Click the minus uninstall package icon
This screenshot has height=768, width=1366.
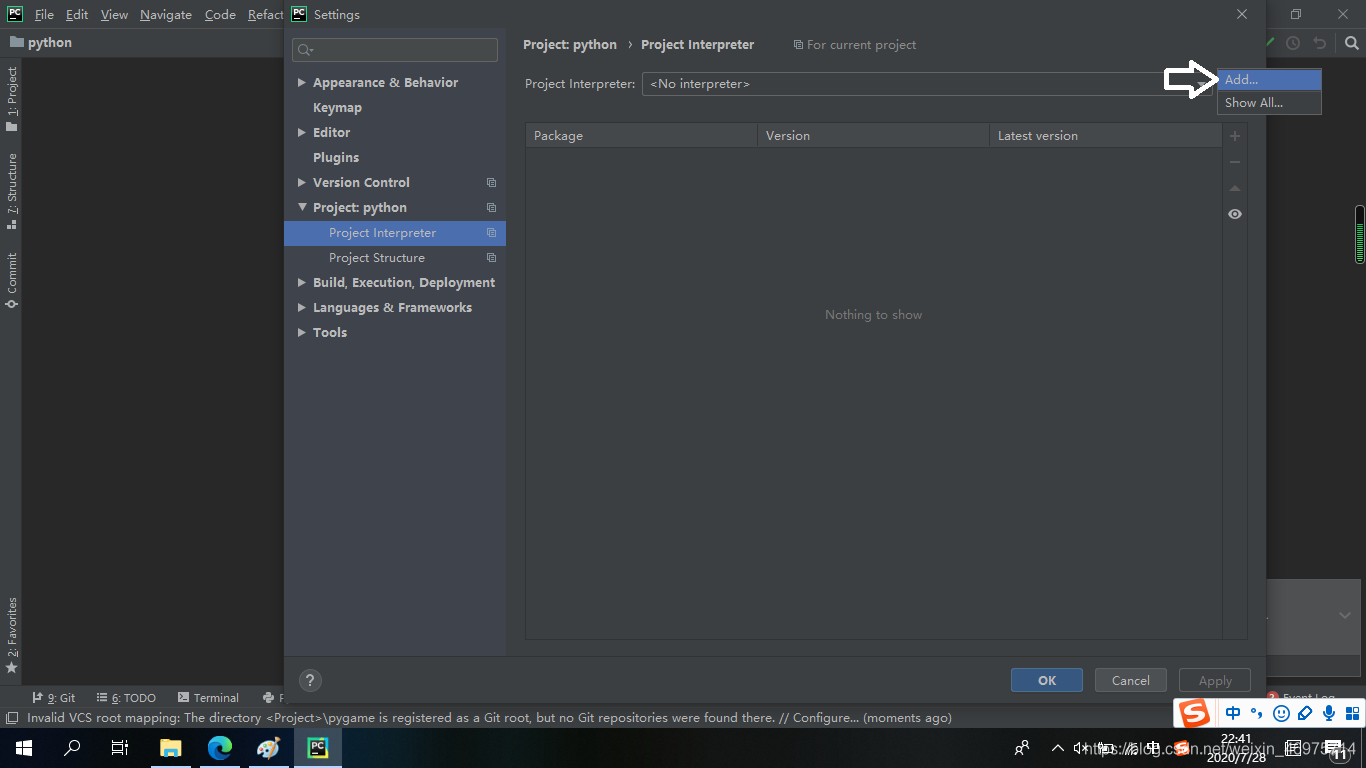pyautogui.click(x=1235, y=162)
